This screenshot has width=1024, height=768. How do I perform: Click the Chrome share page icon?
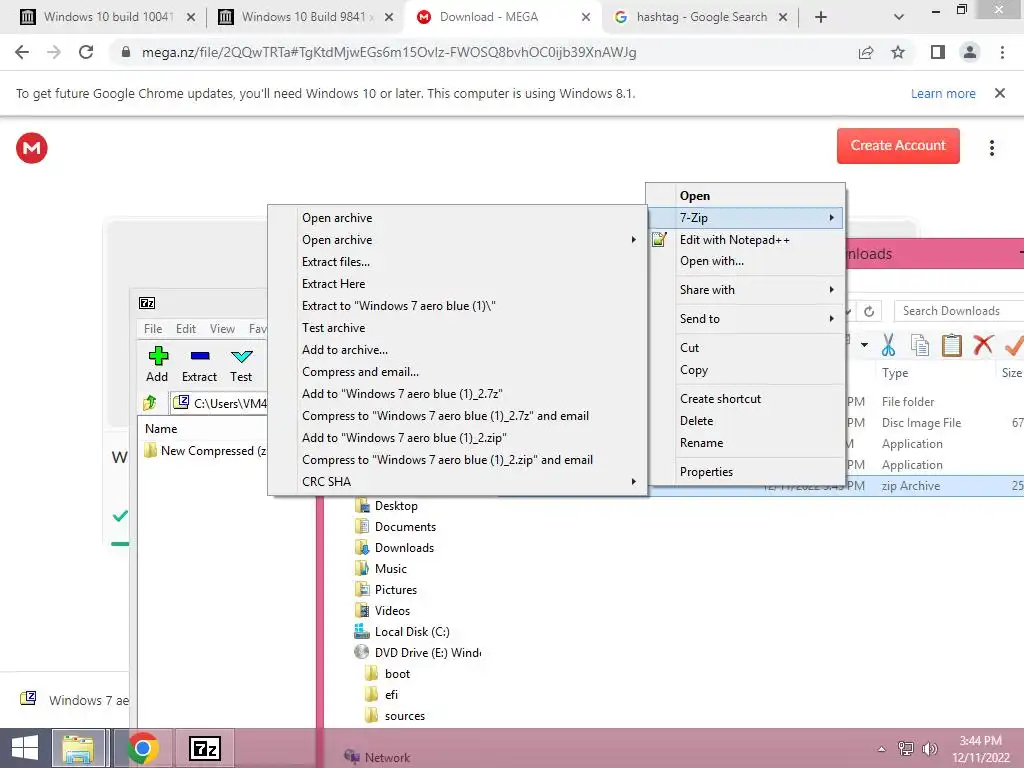pyautogui.click(x=866, y=52)
